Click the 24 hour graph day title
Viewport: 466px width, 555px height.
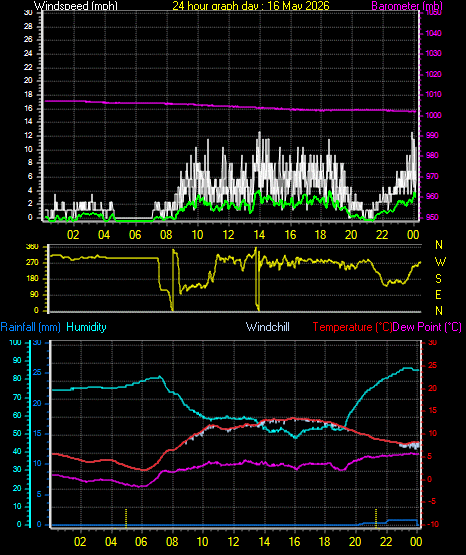pos(251,6)
